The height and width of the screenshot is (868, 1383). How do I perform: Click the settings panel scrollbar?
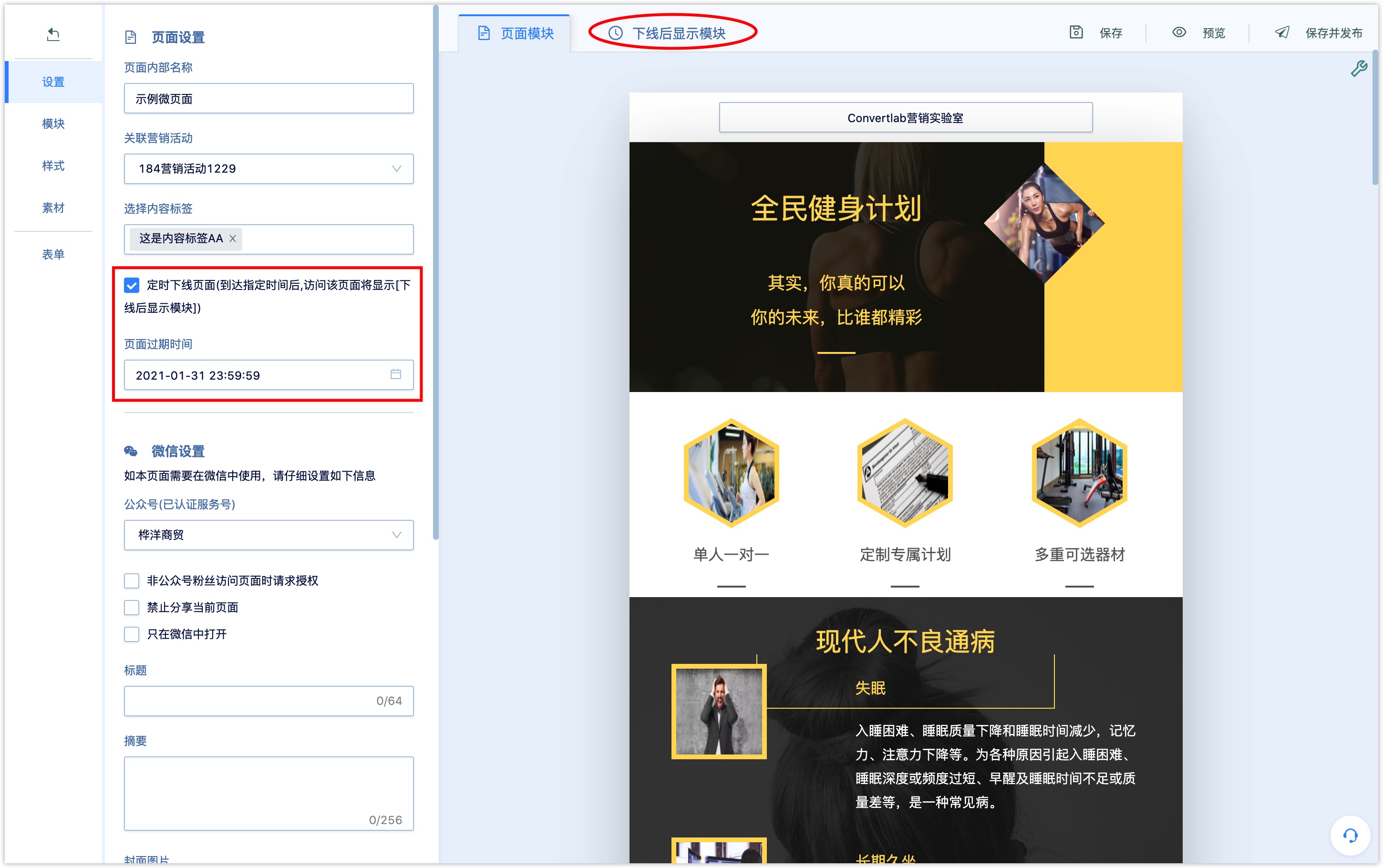tap(435, 273)
